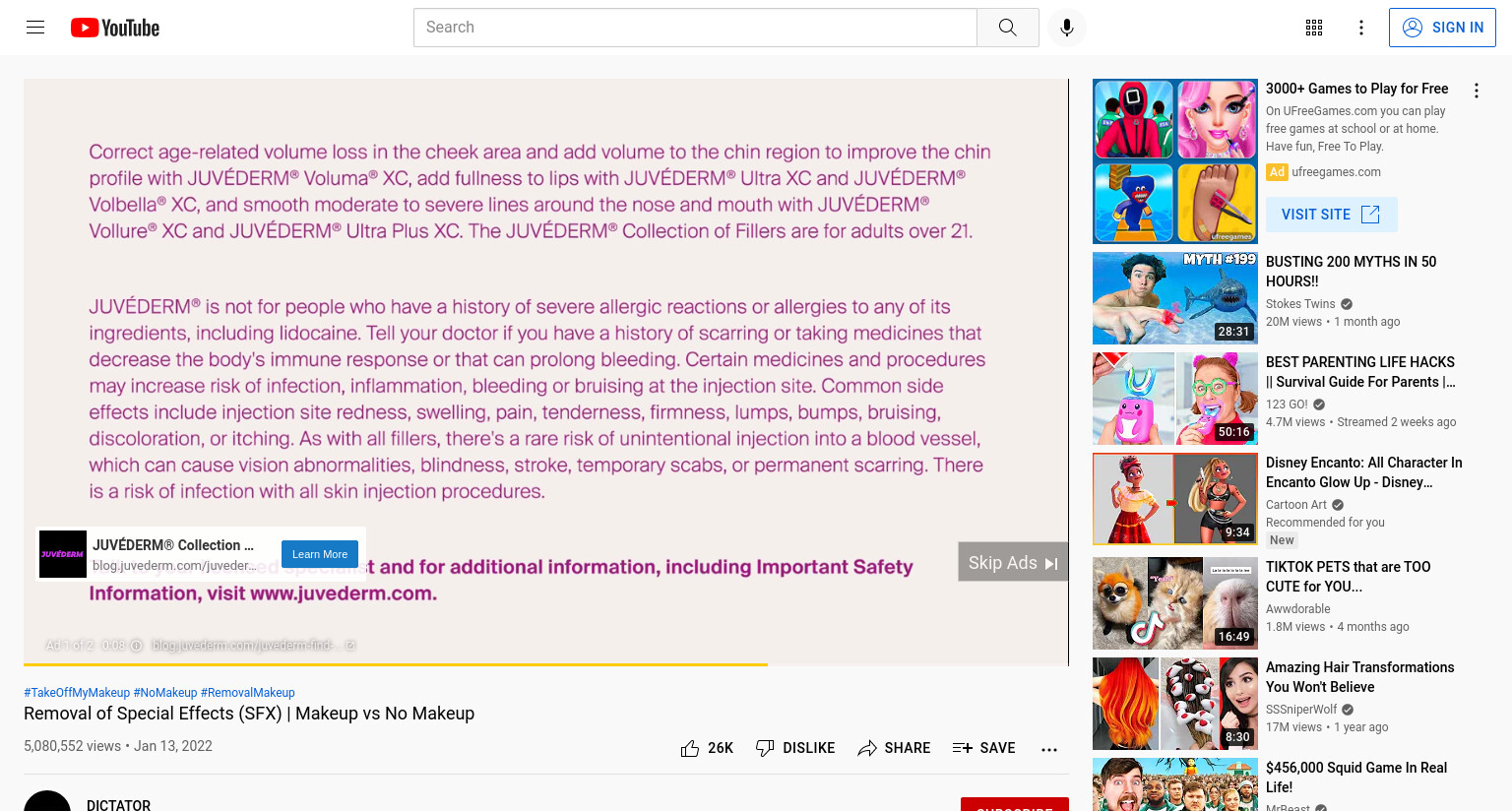Click the New badge on Encanto video
1512x811 pixels.
[x=1282, y=540]
